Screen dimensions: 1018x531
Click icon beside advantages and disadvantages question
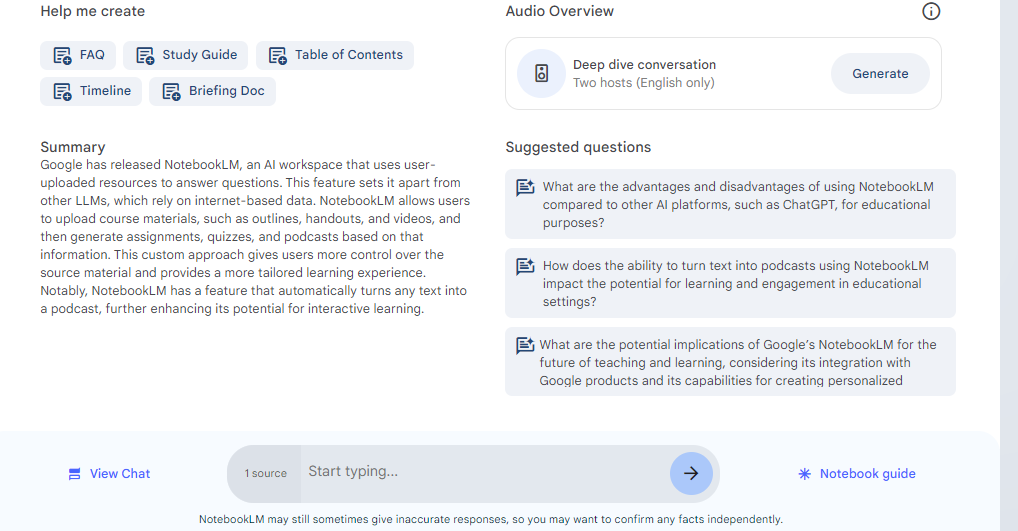pos(525,188)
